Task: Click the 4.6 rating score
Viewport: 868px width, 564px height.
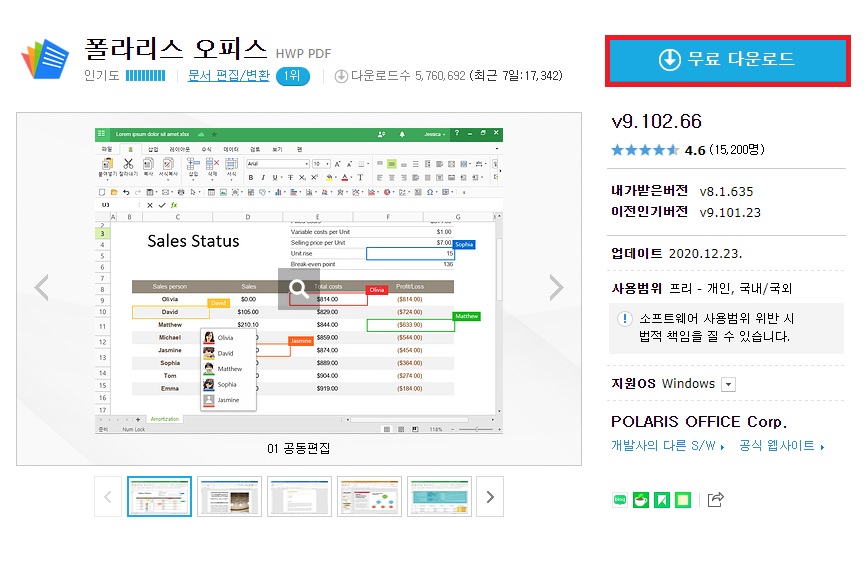Action: (x=695, y=151)
